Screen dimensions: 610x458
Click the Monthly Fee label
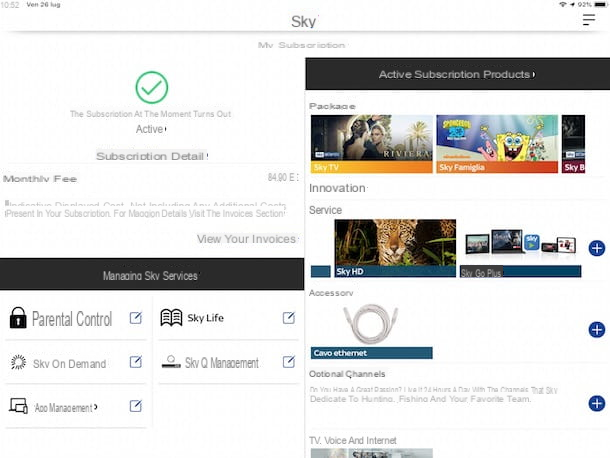[x=40, y=179]
